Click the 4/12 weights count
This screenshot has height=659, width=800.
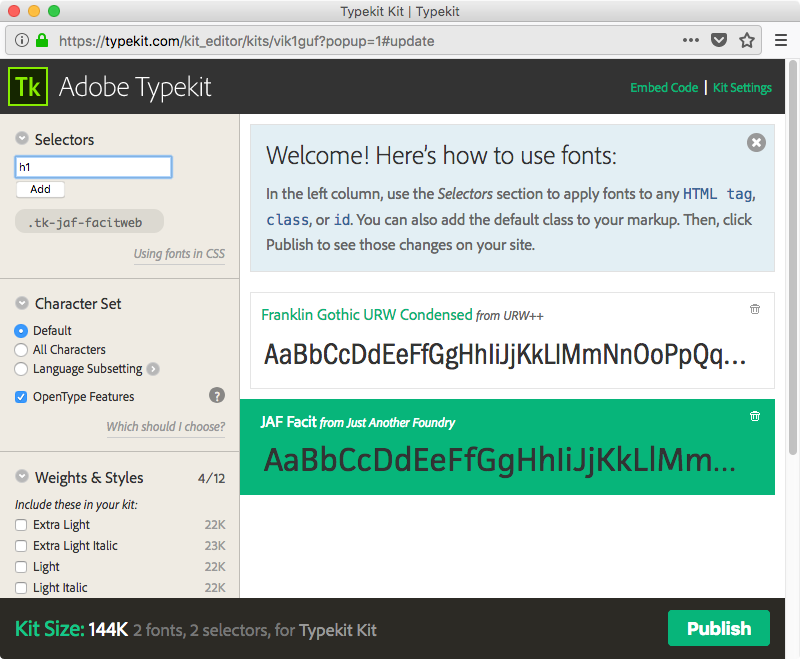[x=211, y=478]
